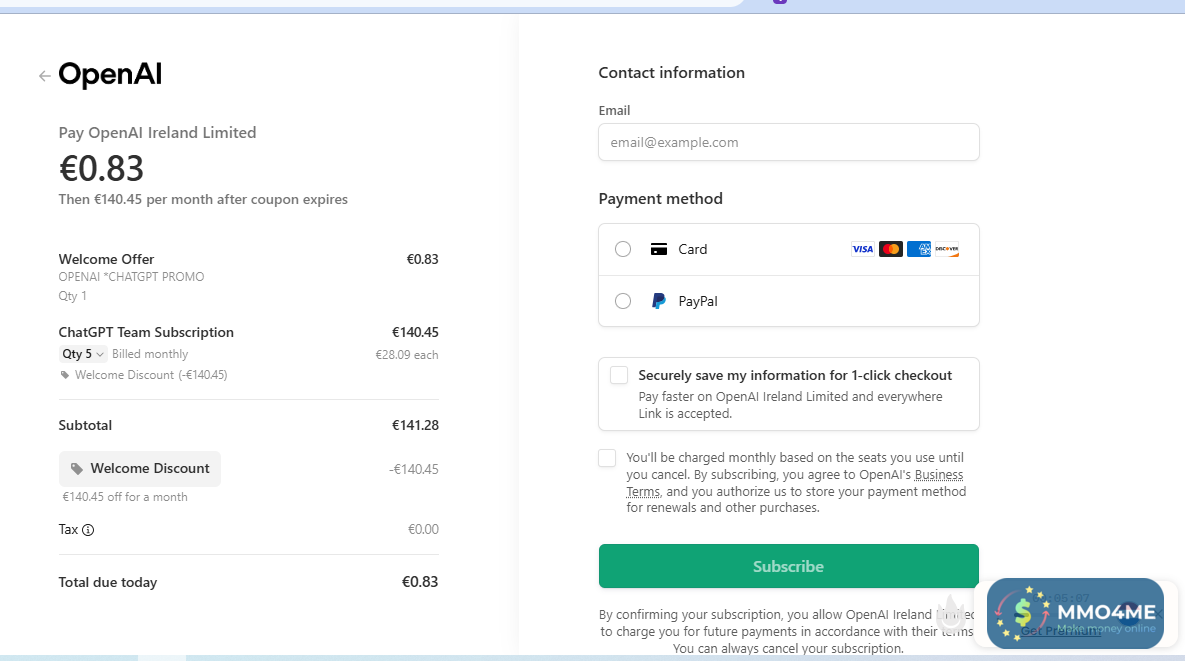1185x661 pixels.
Task: Click the Email input field
Action: click(788, 142)
